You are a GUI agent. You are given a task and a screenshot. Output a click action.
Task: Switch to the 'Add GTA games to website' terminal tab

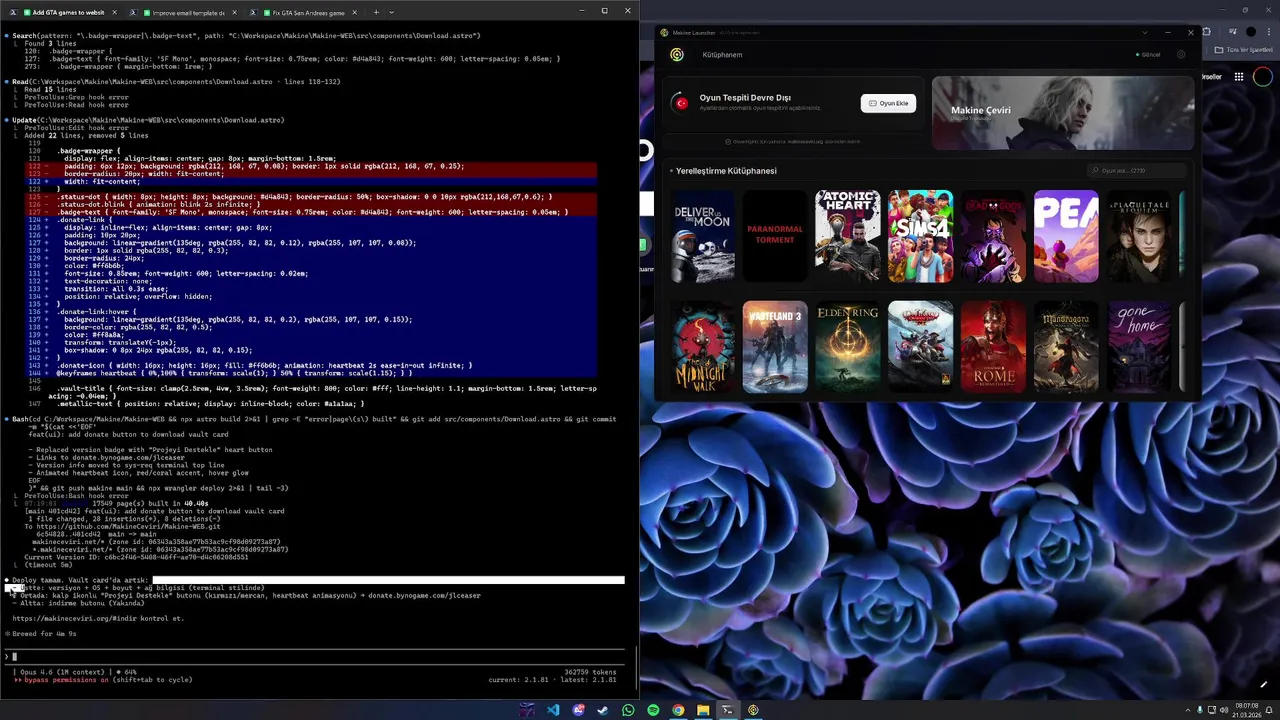(x=68, y=13)
